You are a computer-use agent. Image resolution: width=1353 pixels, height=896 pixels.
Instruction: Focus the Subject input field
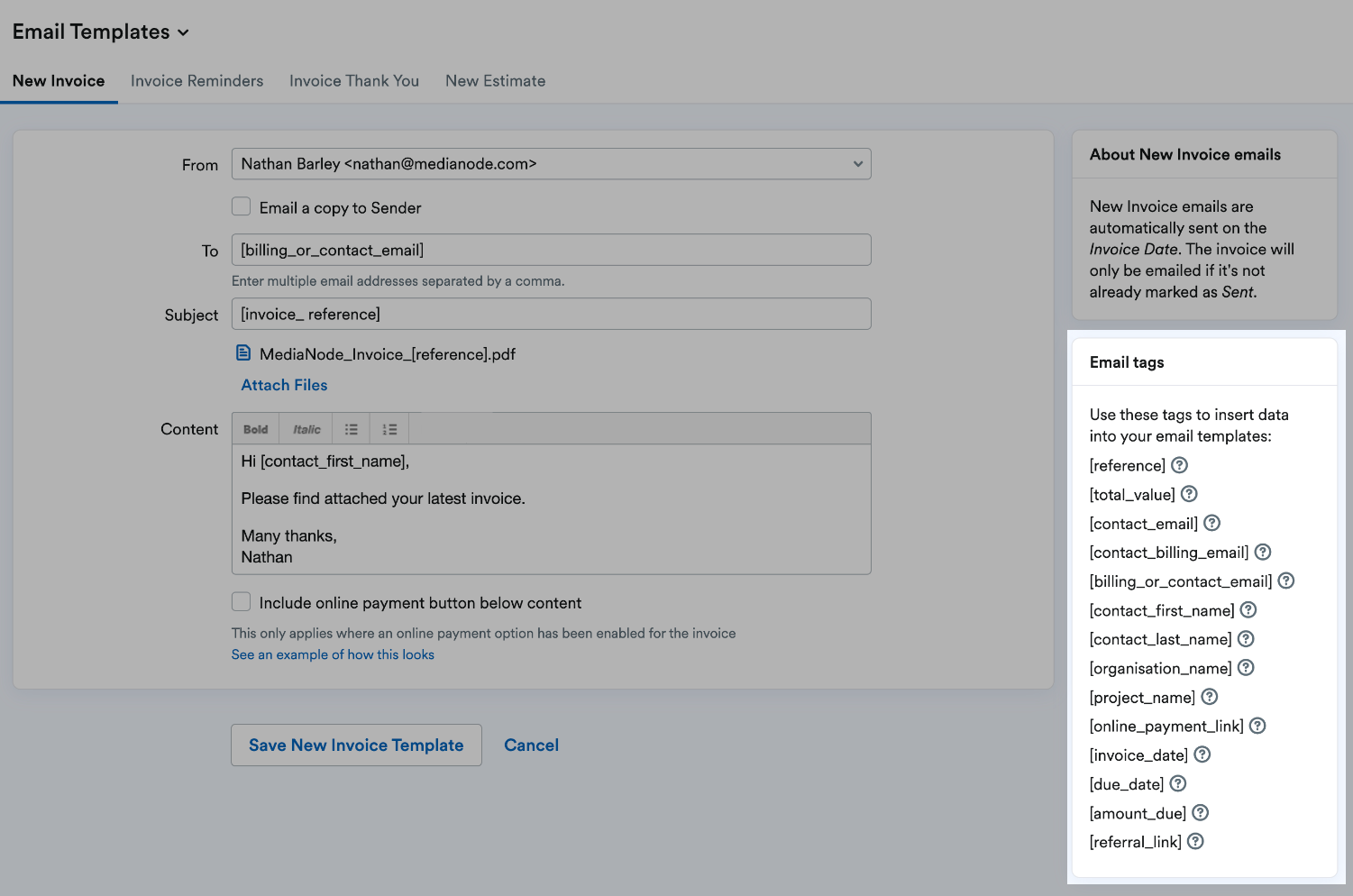(x=551, y=314)
